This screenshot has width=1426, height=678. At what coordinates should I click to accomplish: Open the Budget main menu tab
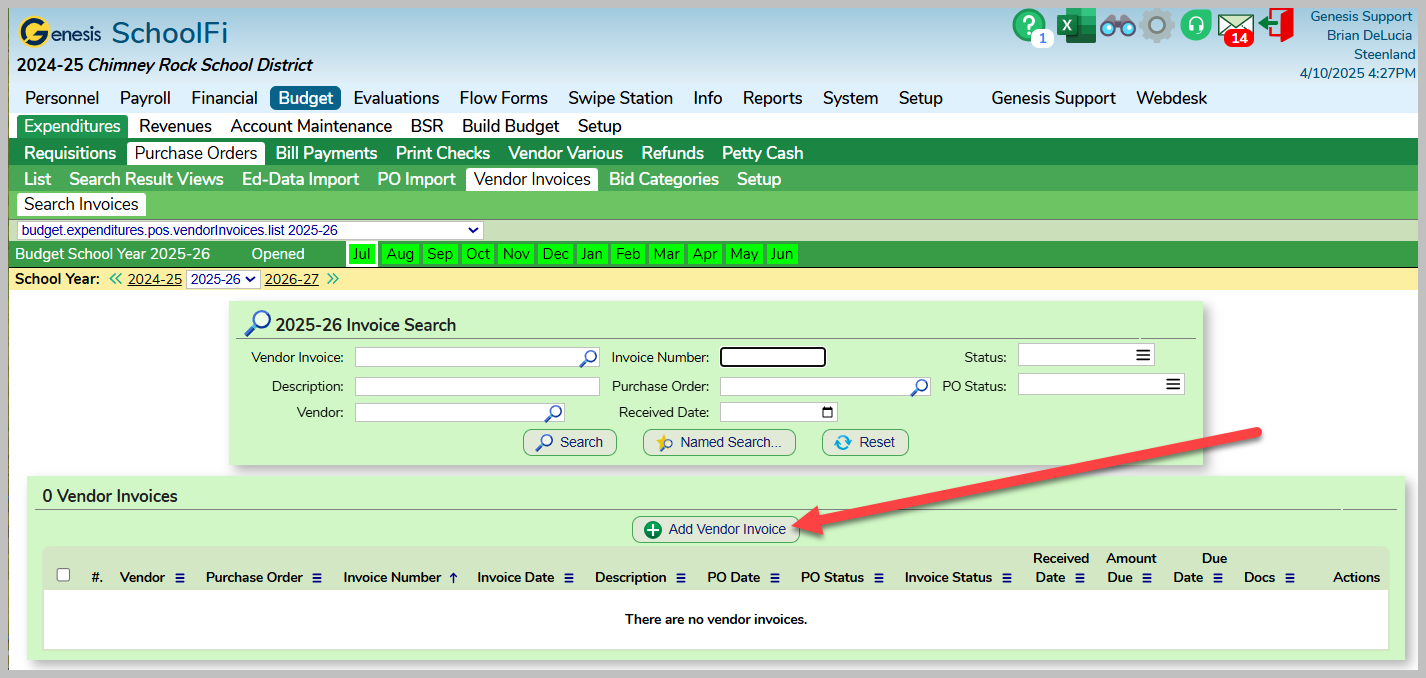pos(306,98)
